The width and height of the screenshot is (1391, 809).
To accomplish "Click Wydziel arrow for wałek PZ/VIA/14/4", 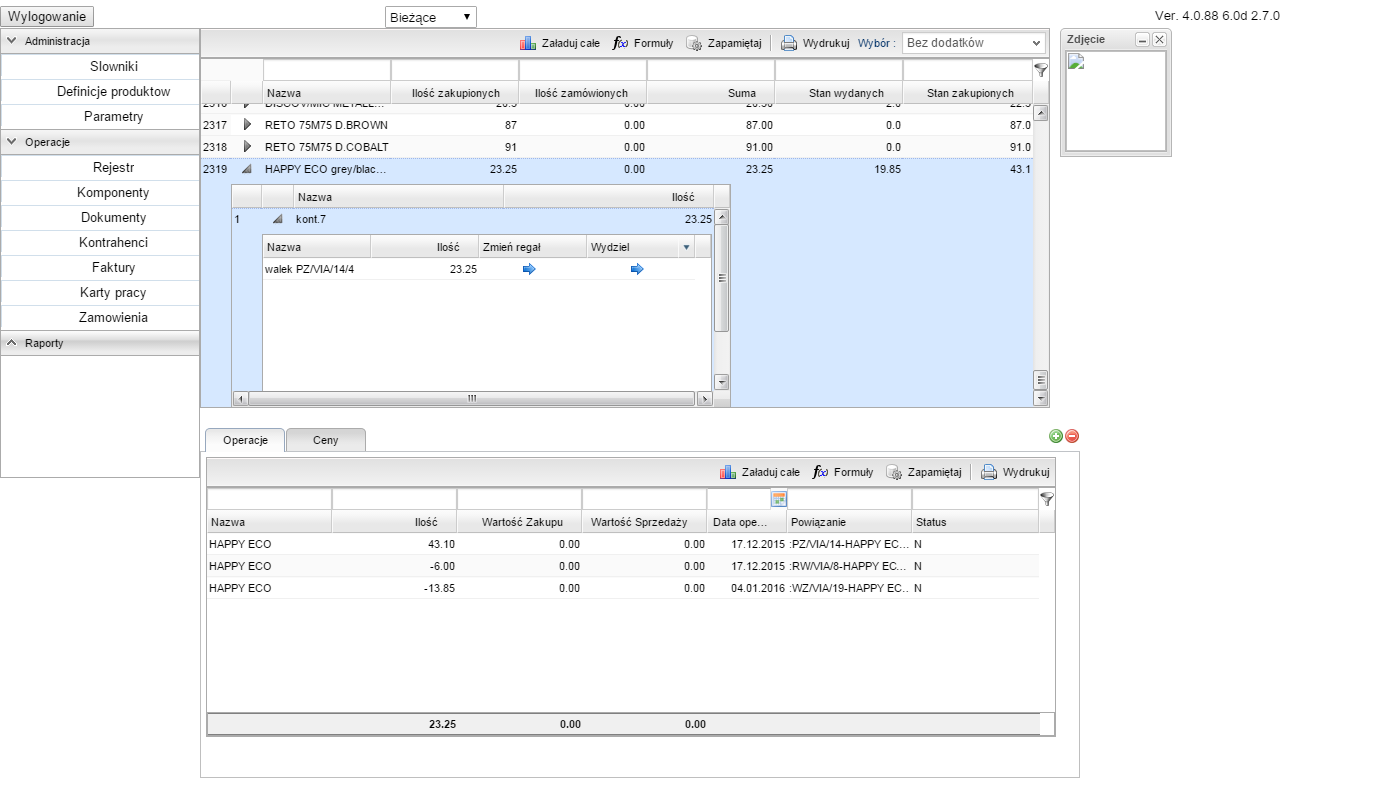I will [x=637, y=269].
